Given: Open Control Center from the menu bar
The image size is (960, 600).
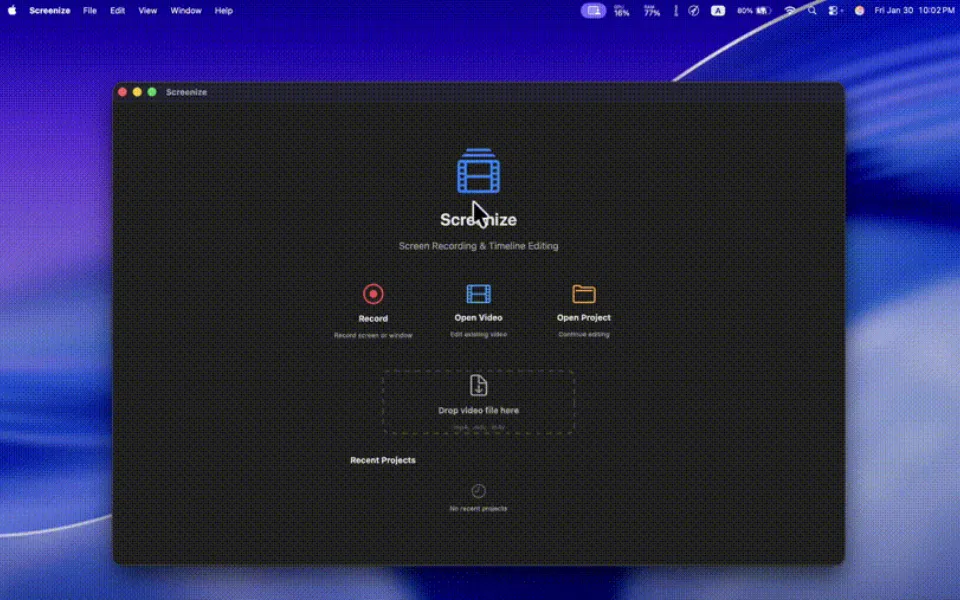Looking at the screenshot, I should pyautogui.click(x=833, y=10).
